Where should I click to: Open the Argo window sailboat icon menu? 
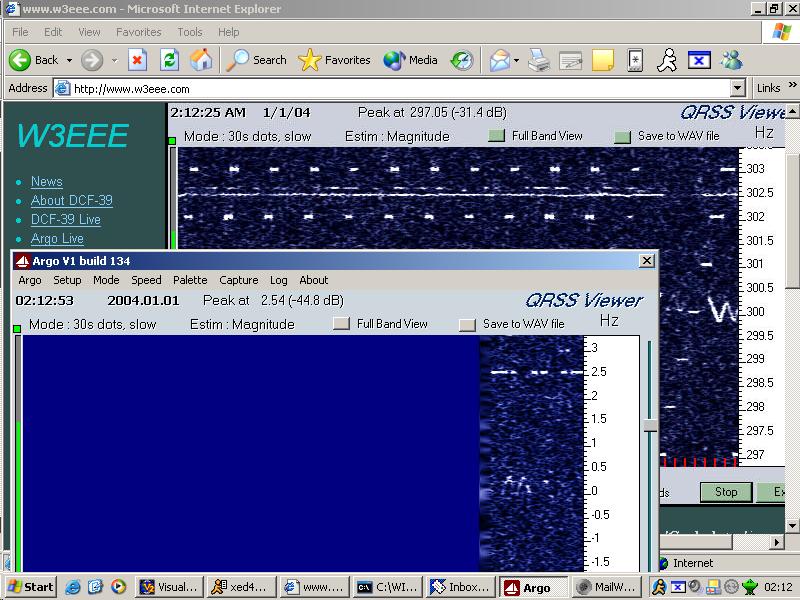click(22, 261)
